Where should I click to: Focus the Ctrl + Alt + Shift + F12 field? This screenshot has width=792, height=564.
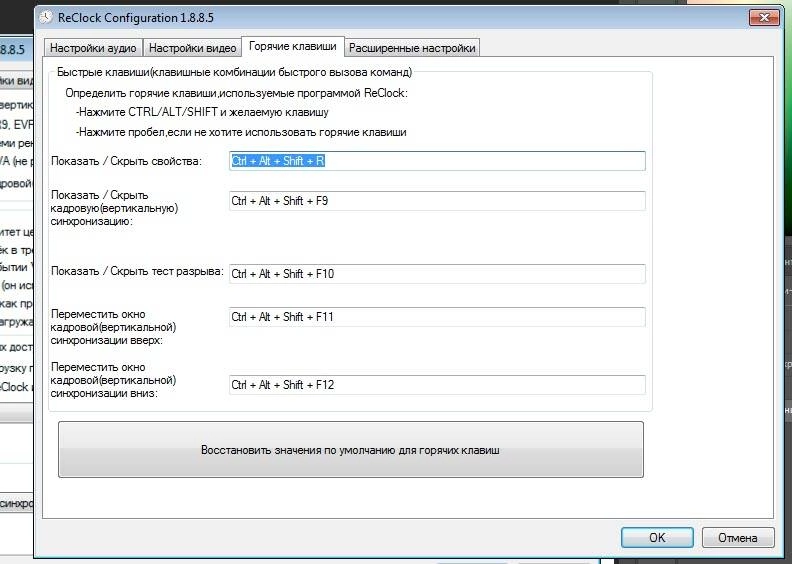437,385
